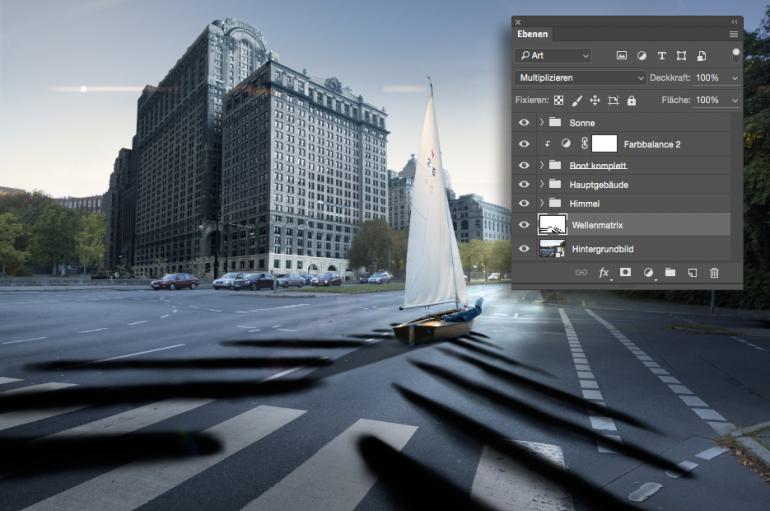The height and width of the screenshot is (511, 770).
Task: Lock artboard nesting icon
Action: click(613, 100)
